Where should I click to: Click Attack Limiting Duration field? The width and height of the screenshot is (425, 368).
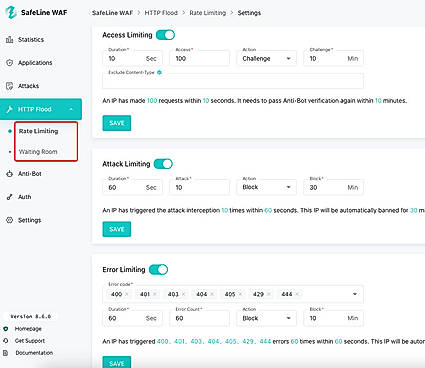[132, 187]
